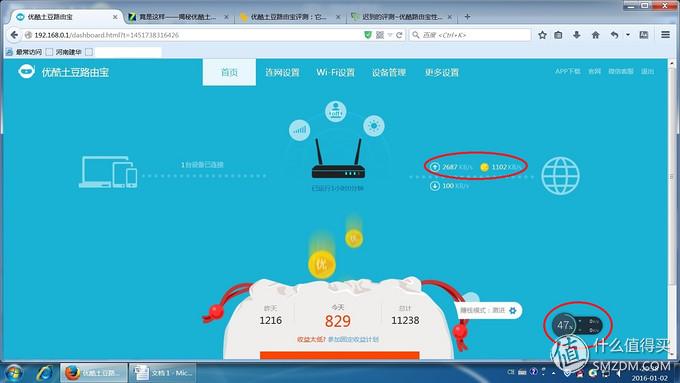Image resolution: width=680 pixels, height=383 pixels.
Task: Click the globe internet icon
Action: pos(560,176)
